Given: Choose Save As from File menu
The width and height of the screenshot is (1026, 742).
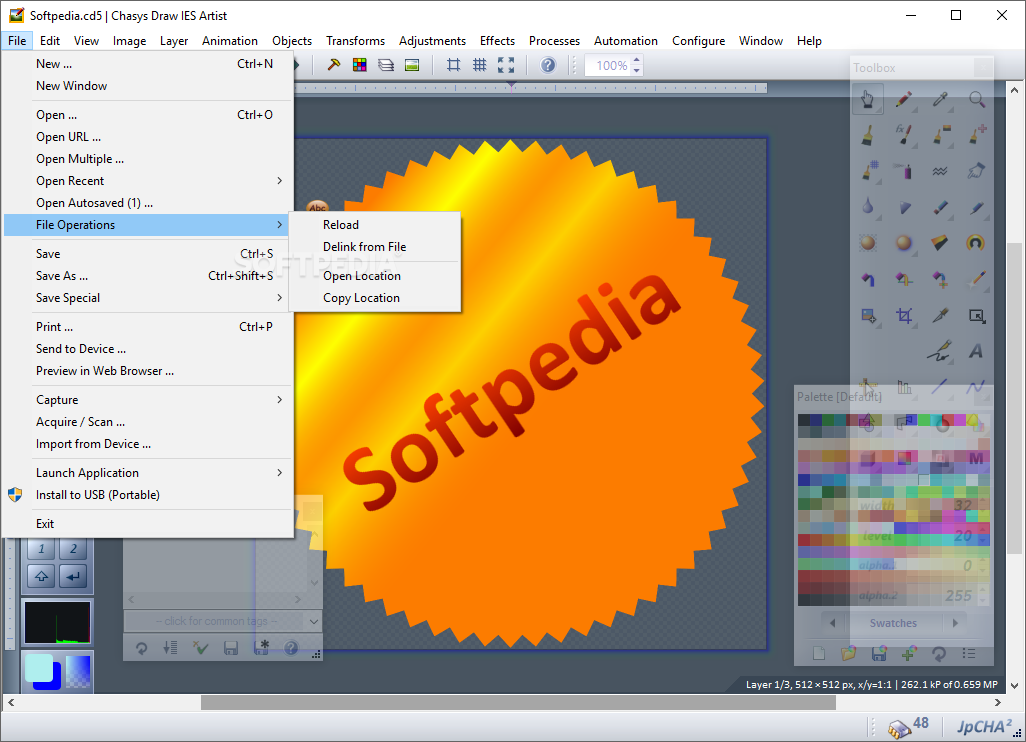Looking at the screenshot, I should click(x=148, y=275).
